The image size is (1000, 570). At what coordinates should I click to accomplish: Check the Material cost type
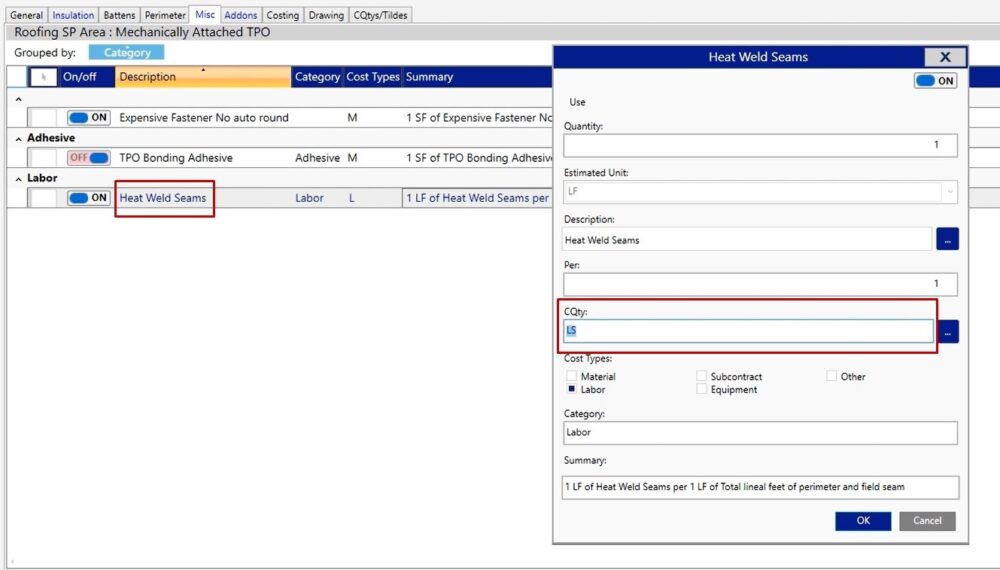tap(572, 377)
